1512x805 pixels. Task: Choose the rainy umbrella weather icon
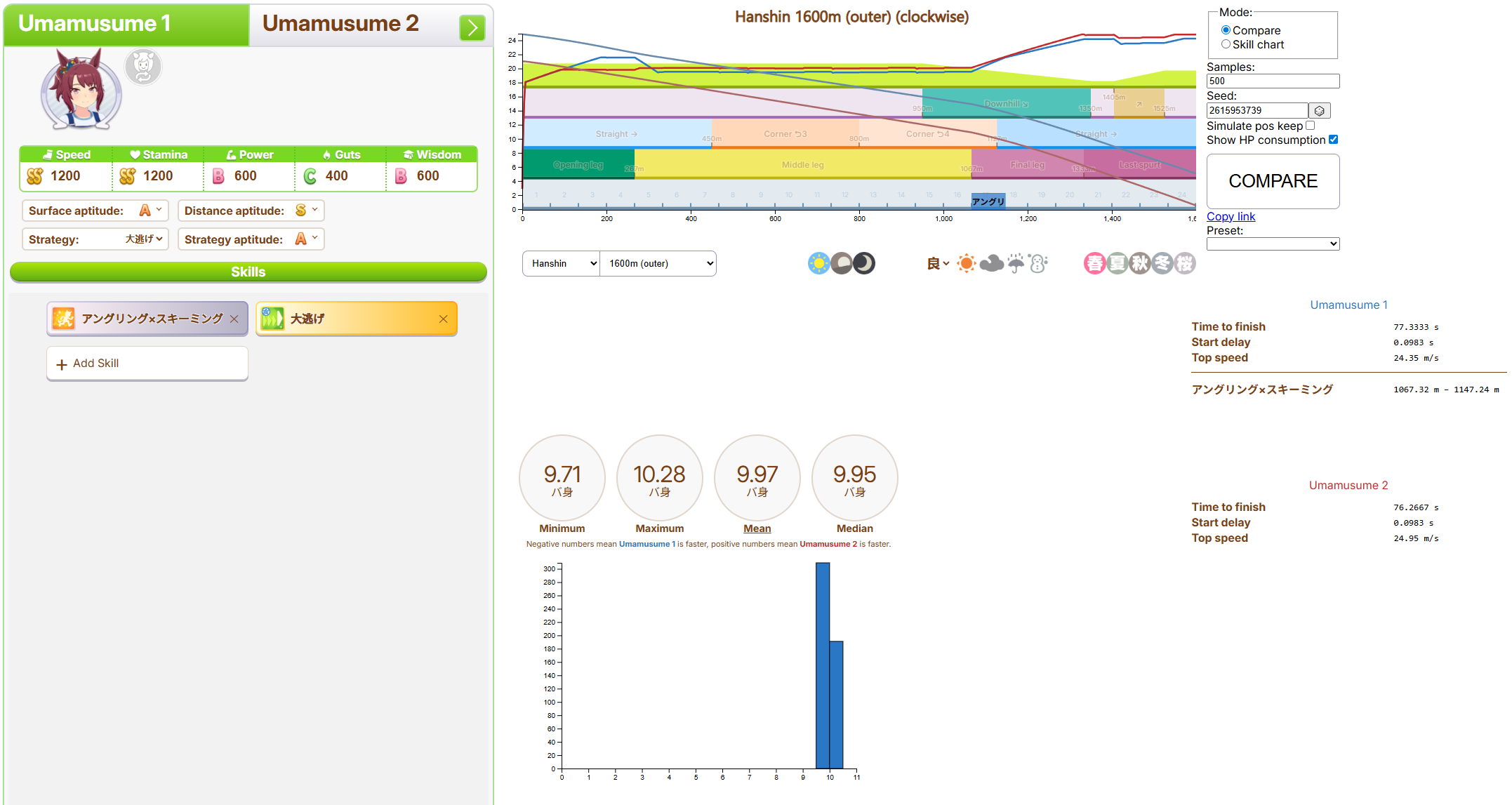pyautogui.click(x=1015, y=263)
